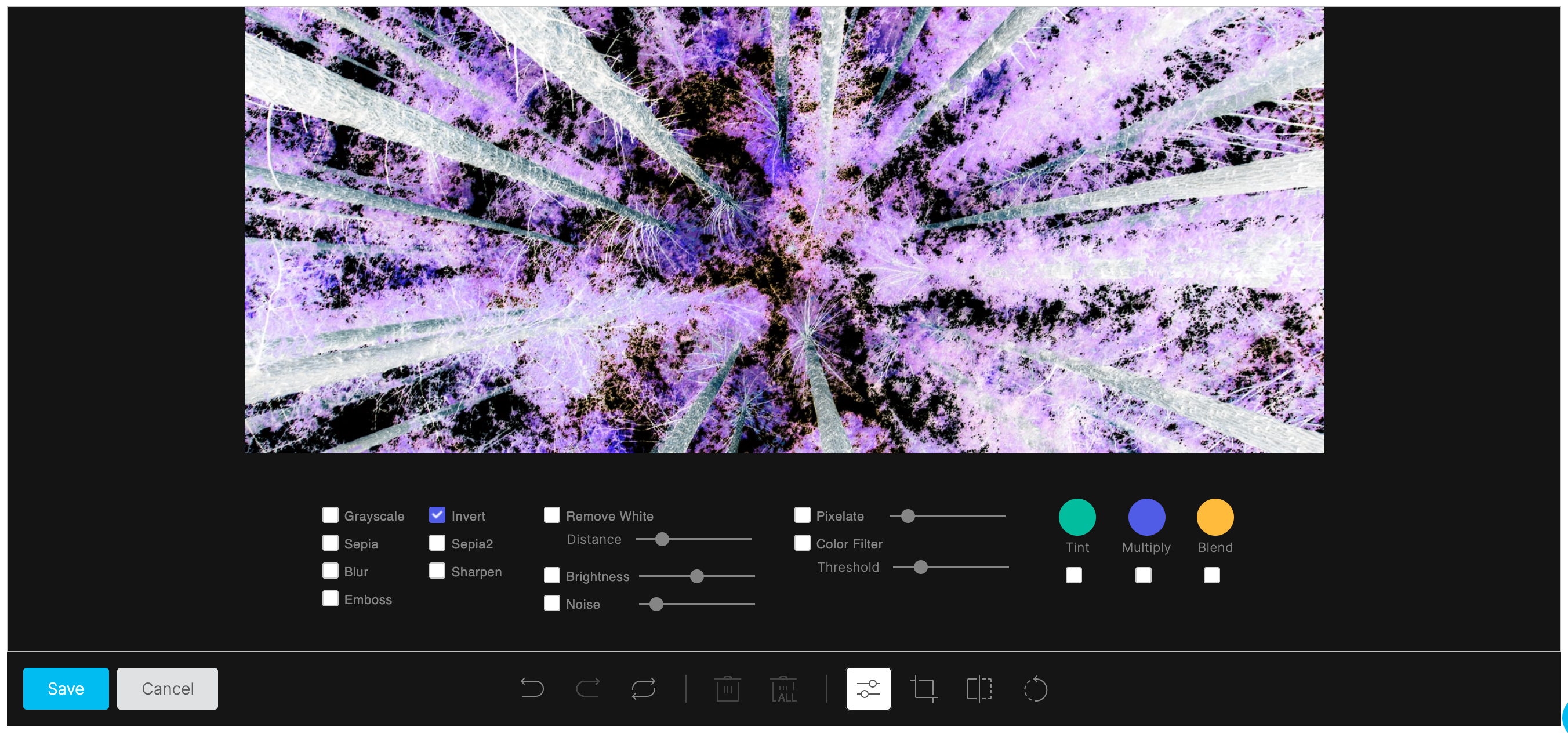Click the Cancel button
Viewport: 1568px width, 734px height.
pos(168,688)
